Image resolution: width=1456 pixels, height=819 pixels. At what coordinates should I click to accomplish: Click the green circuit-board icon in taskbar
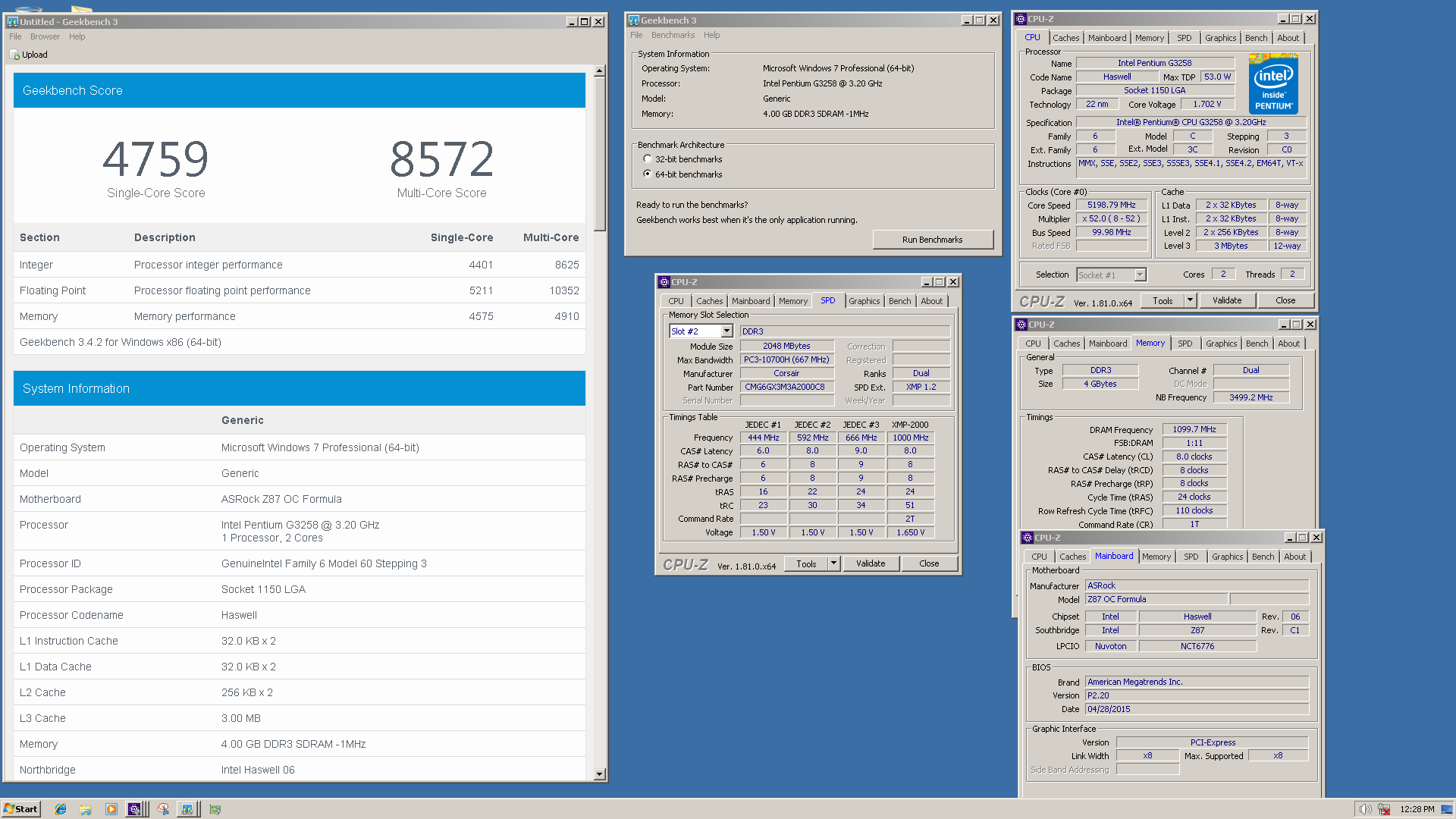tap(215, 809)
